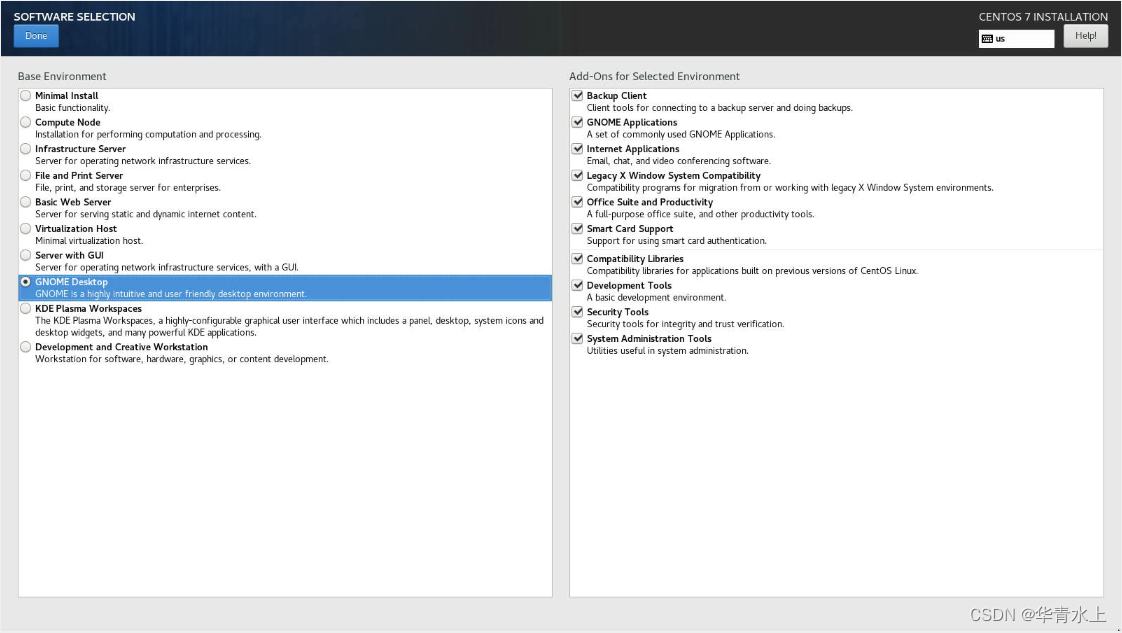Screen dimensions: 1122x633
Task: Uncheck Office Suite and Productivity checkbox
Action: (x=577, y=202)
